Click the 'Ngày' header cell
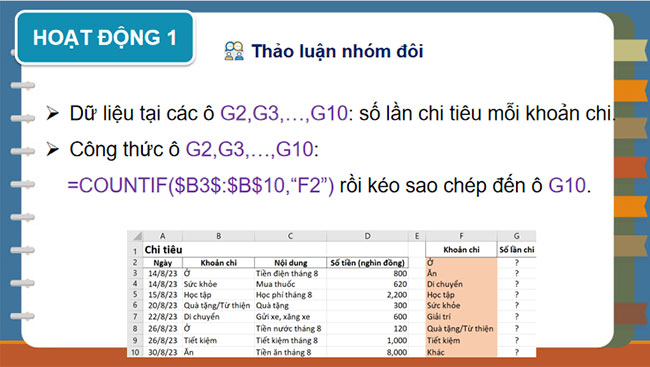 click(x=162, y=262)
